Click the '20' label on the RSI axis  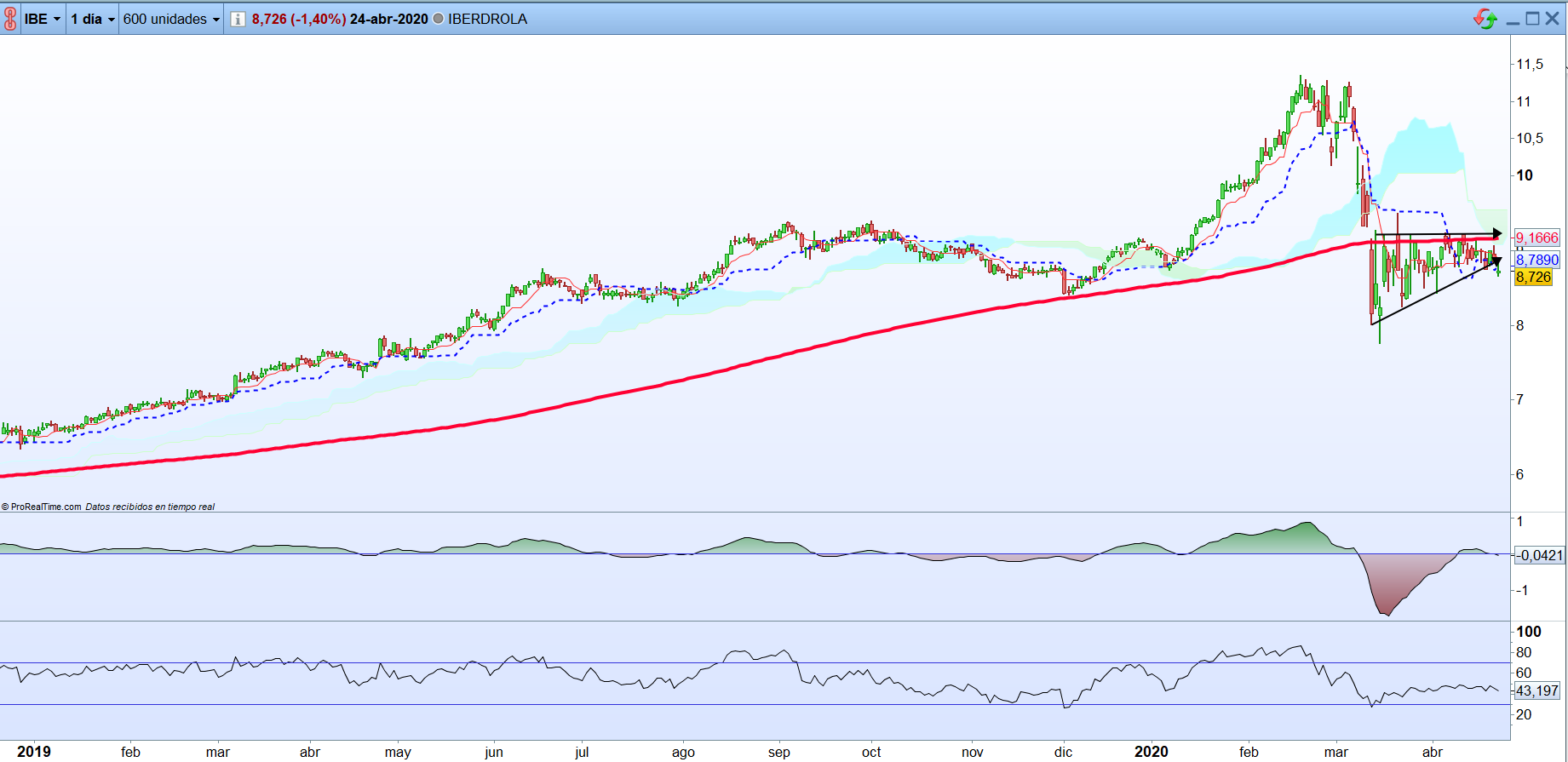point(1524,714)
